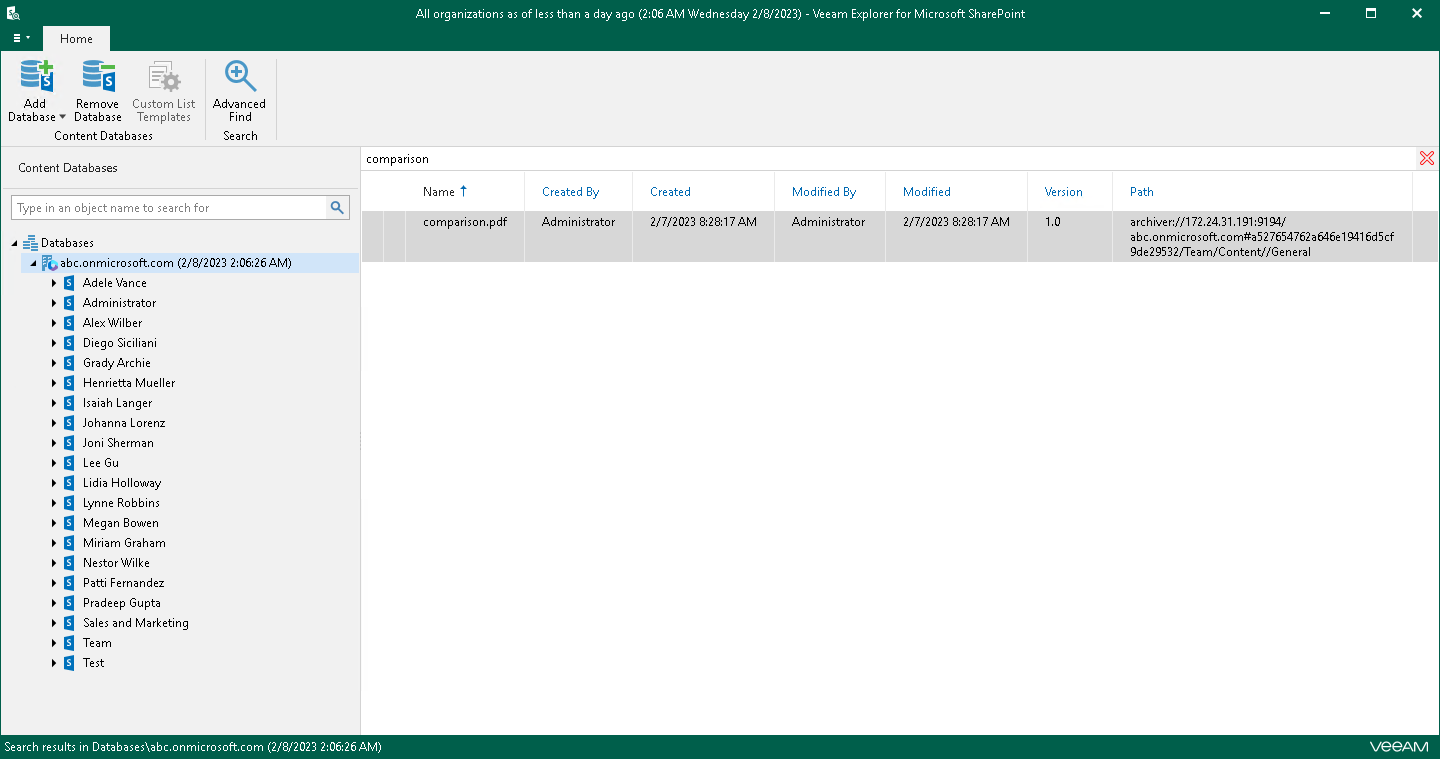Select the Team site in tree
The image size is (1440, 759).
[x=97, y=643]
